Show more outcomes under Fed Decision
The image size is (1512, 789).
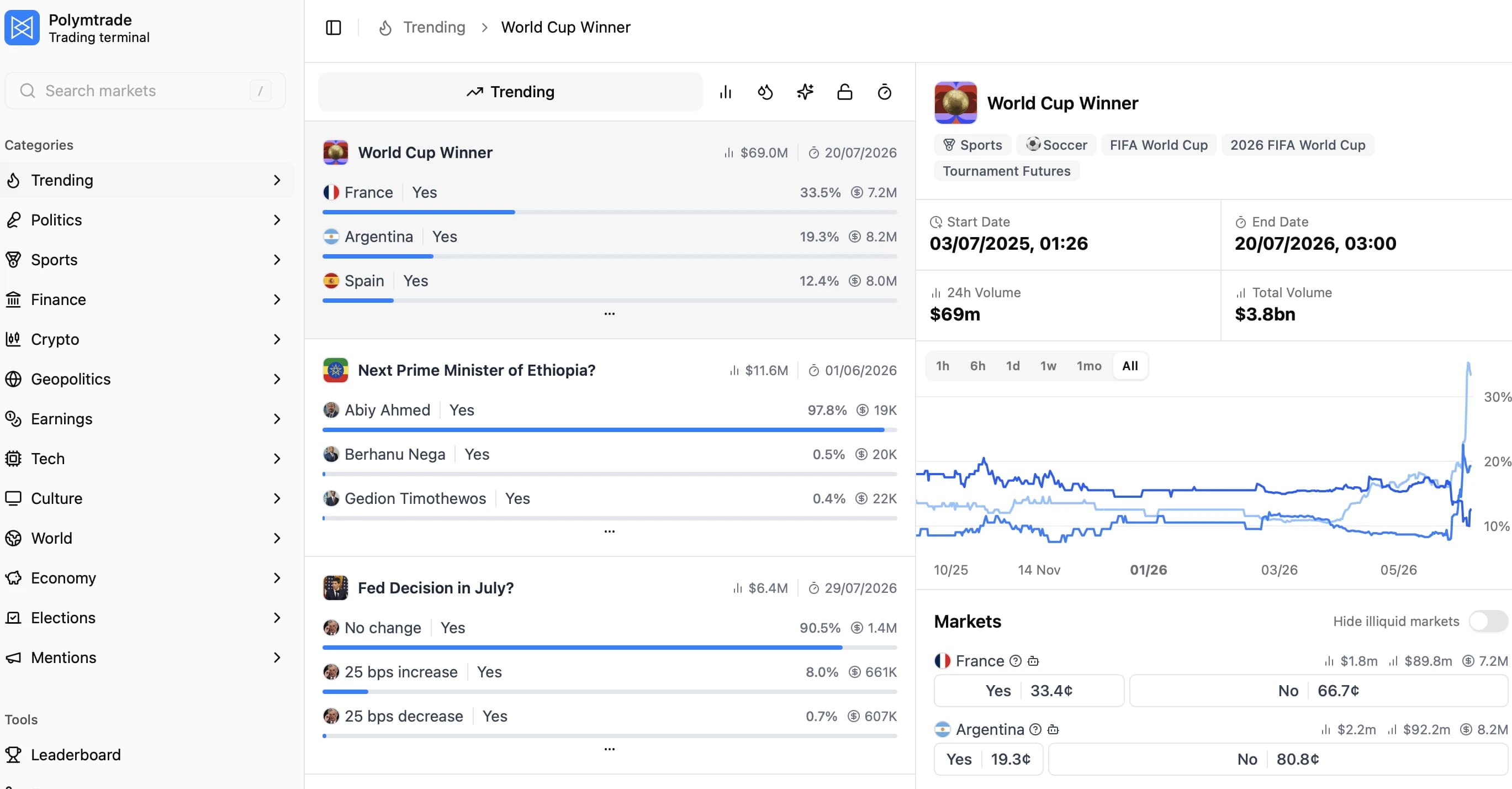point(609,749)
